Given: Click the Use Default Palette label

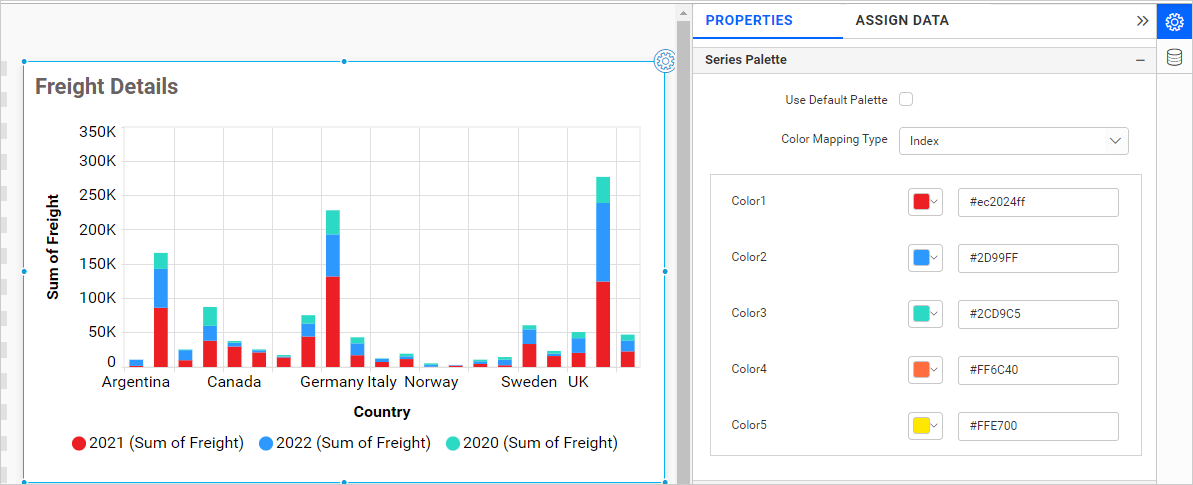Looking at the screenshot, I should 836,100.
